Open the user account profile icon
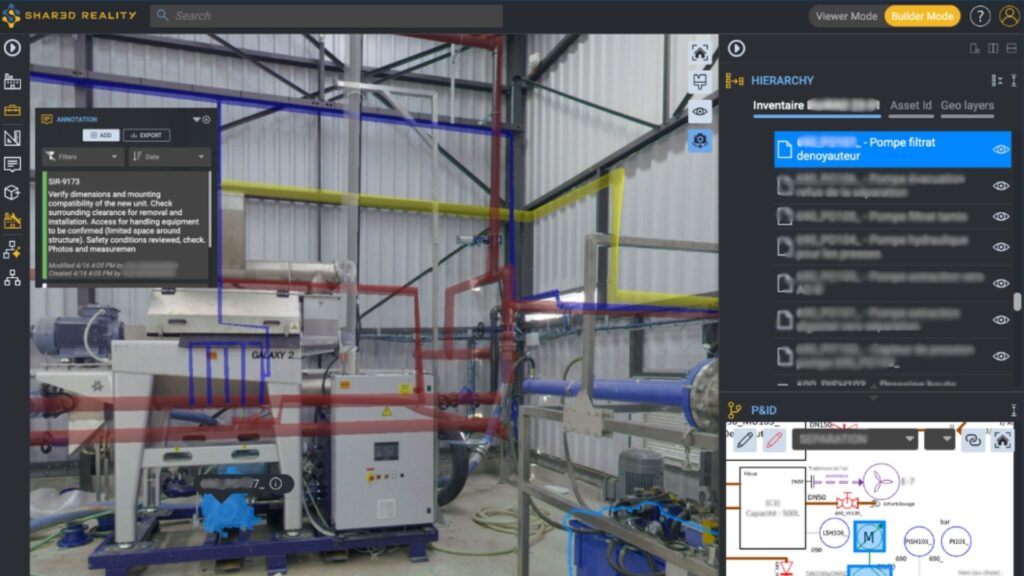Screen dimensions: 1024x576 (1009, 16)
